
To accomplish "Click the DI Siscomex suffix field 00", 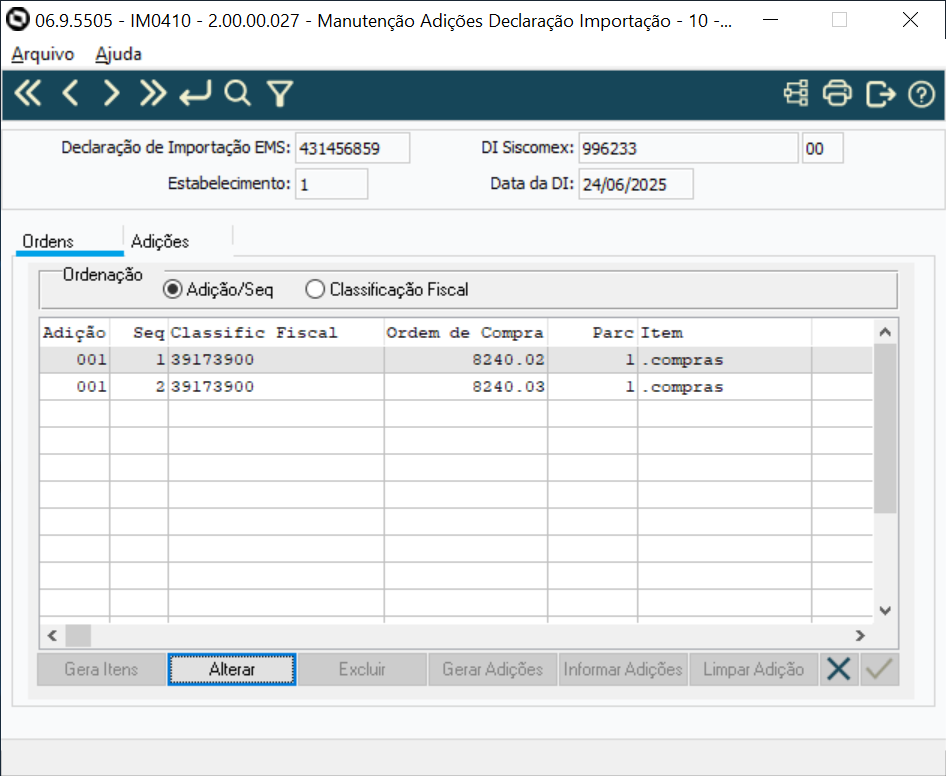I will pyautogui.click(x=822, y=148).
